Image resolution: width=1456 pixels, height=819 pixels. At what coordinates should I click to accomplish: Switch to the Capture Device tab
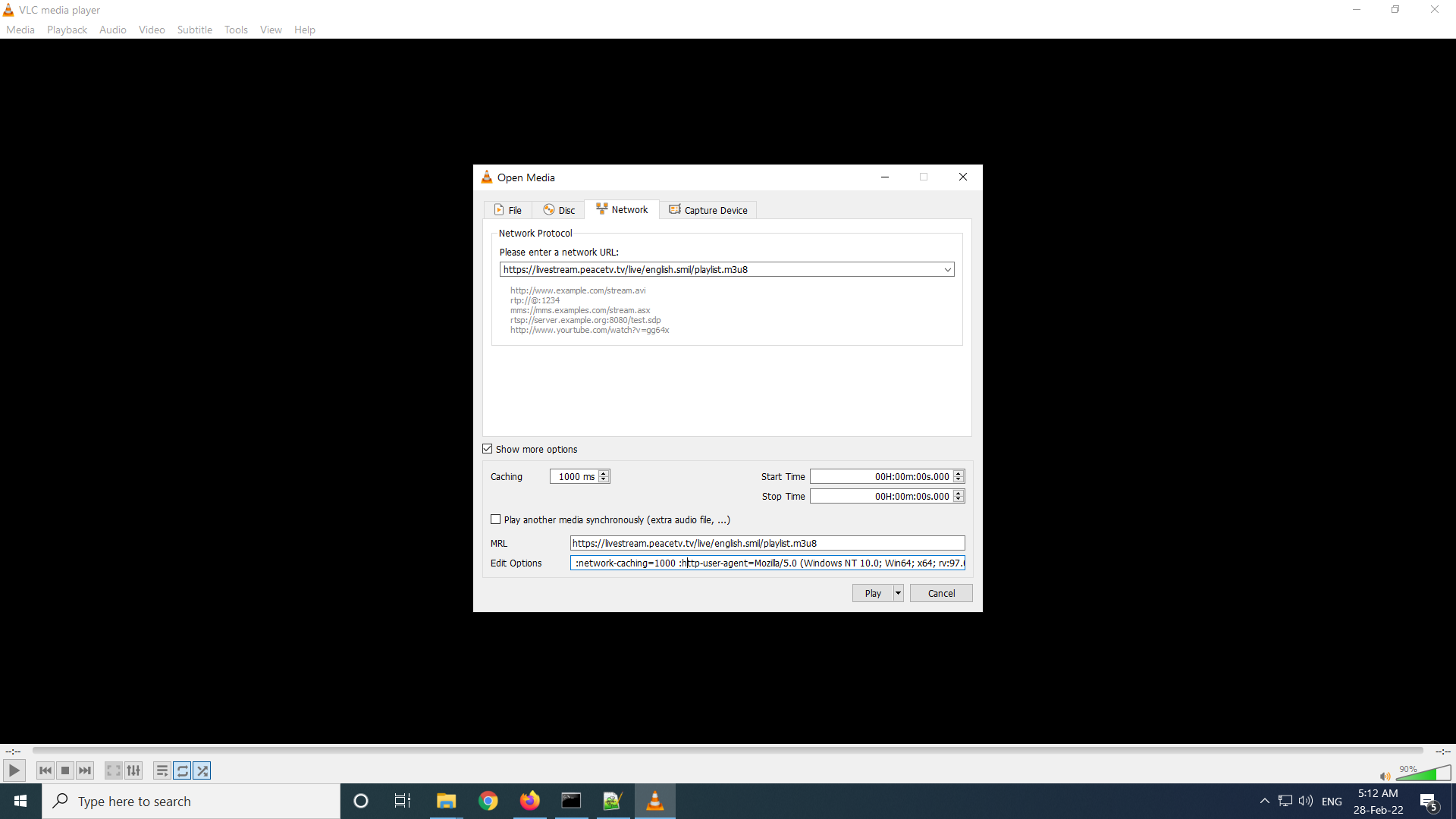click(708, 209)
